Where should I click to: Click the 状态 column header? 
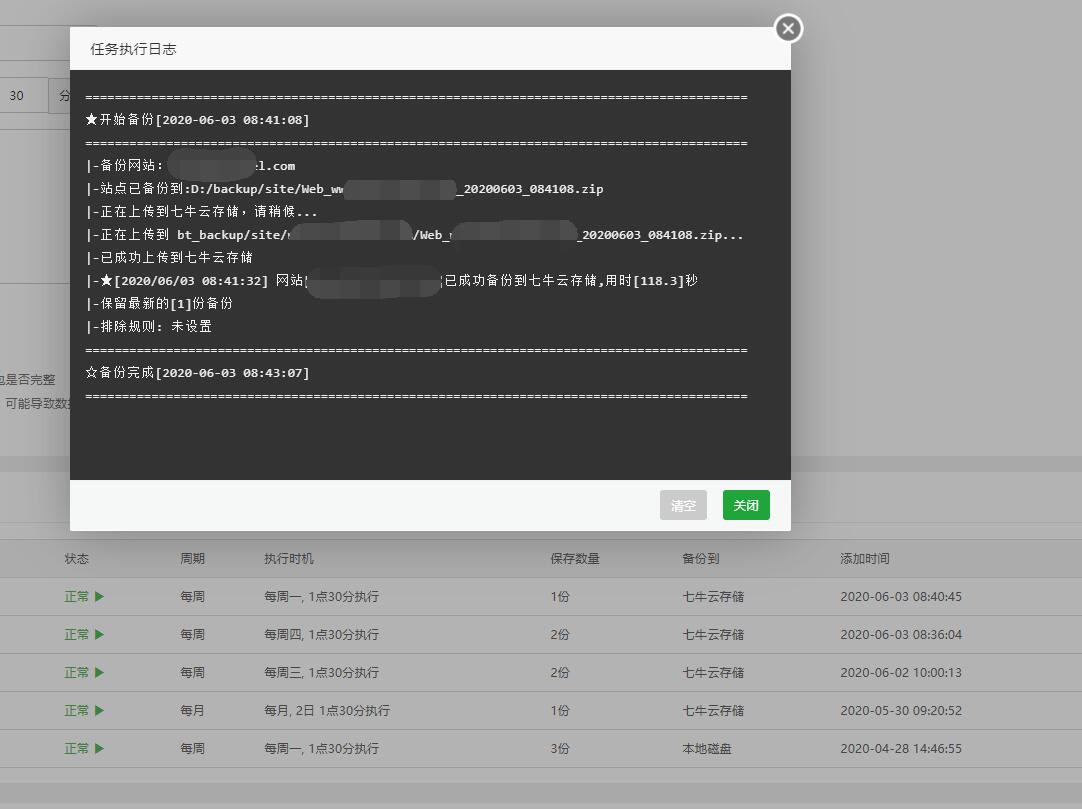coord(77,558)
